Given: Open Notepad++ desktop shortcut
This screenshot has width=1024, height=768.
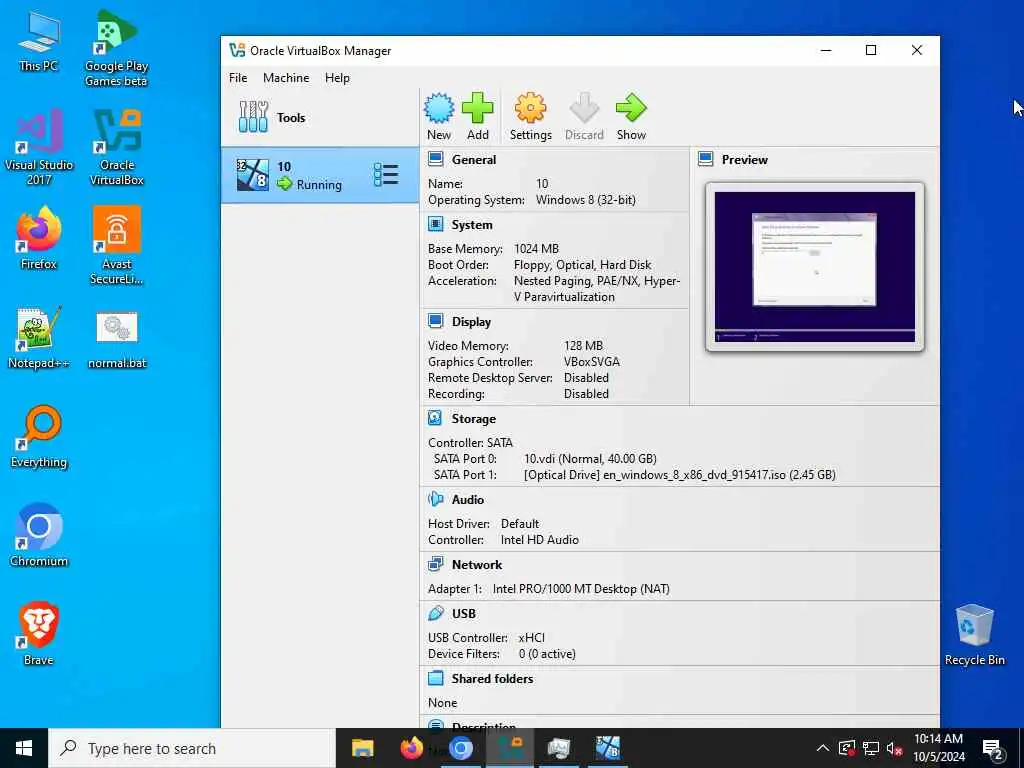Looking at the screenshot, I should (39, 338).
